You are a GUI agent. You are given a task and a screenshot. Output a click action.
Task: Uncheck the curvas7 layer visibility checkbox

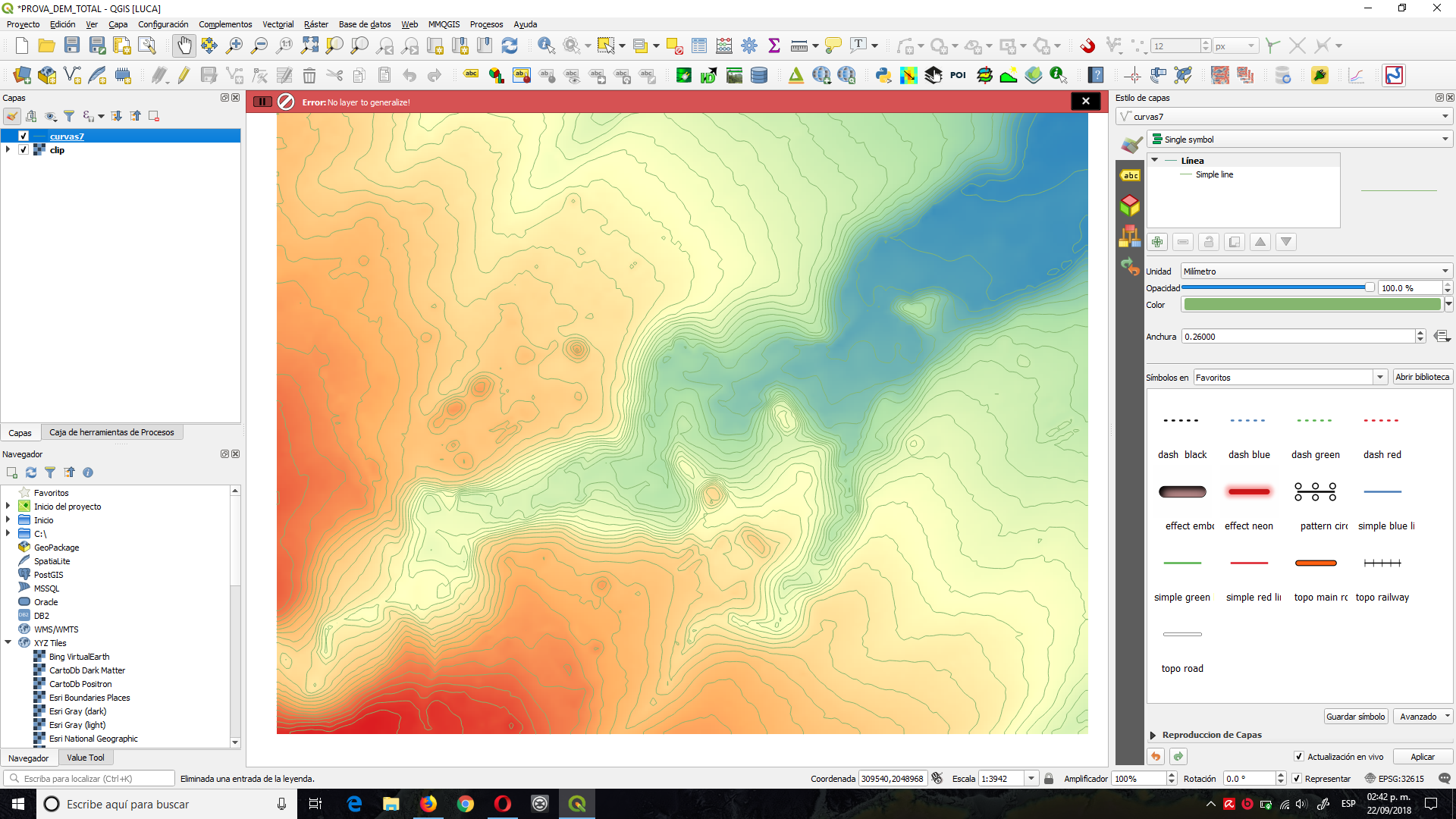24,136
